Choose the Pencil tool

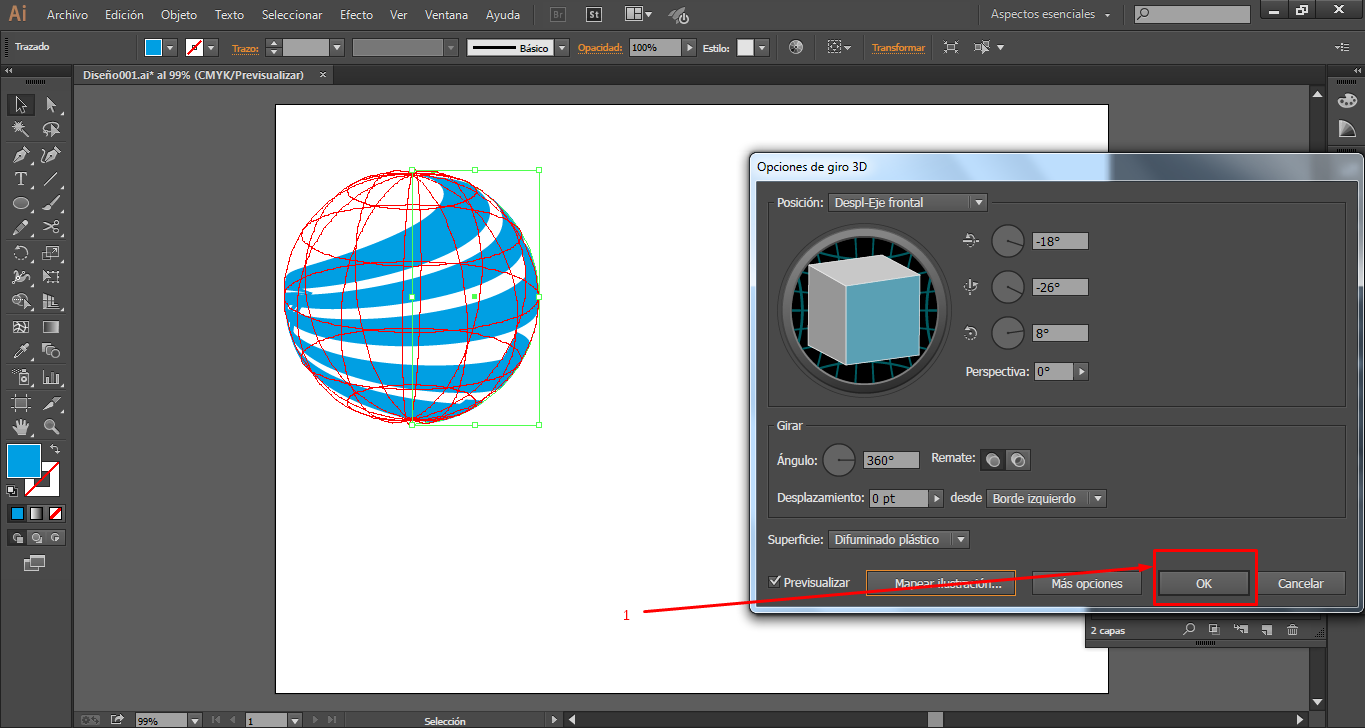tap(20, 228)
